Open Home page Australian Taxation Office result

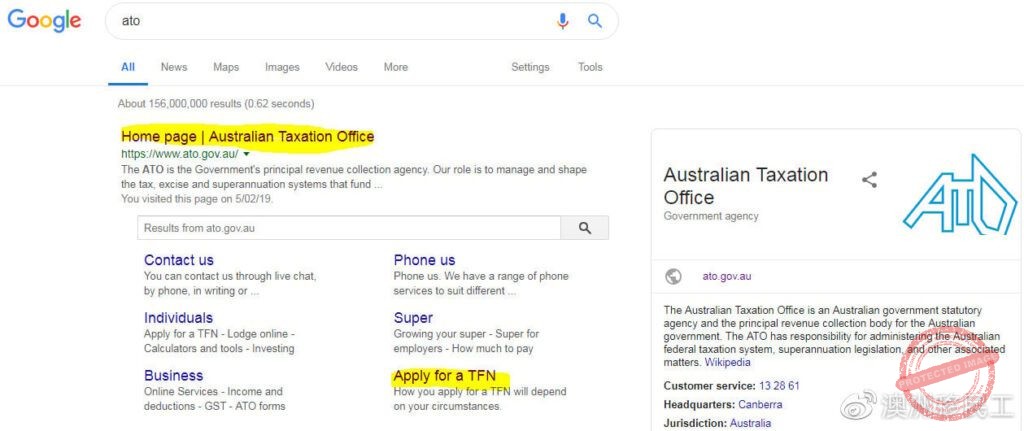coord(247,136)
